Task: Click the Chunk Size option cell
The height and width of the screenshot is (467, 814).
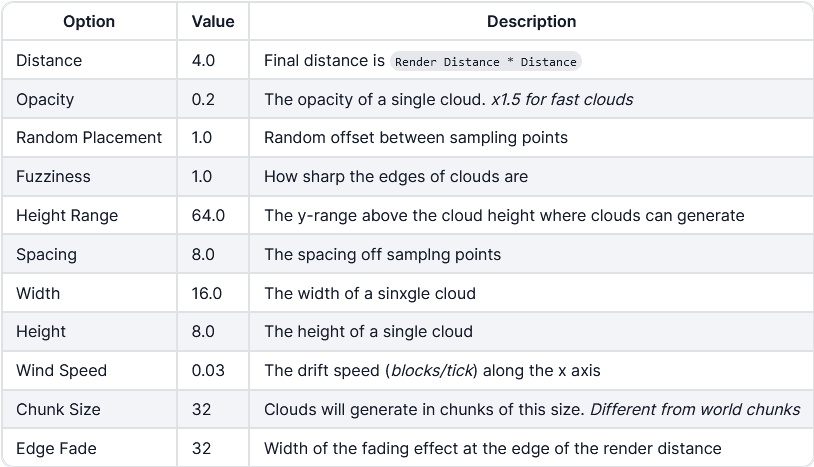Action: (58, 409)
